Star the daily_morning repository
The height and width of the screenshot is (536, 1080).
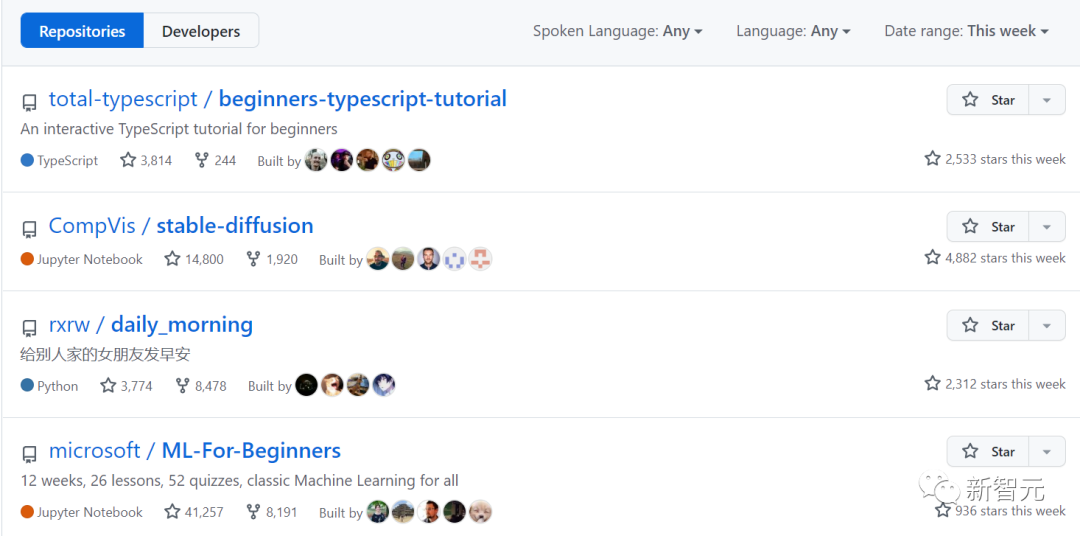(x=988, y=325)
